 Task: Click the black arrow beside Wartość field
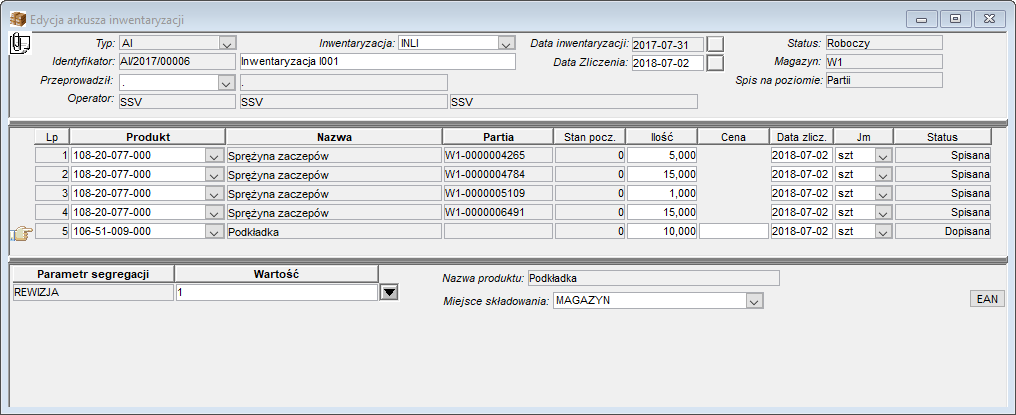(x=389, y=292)
